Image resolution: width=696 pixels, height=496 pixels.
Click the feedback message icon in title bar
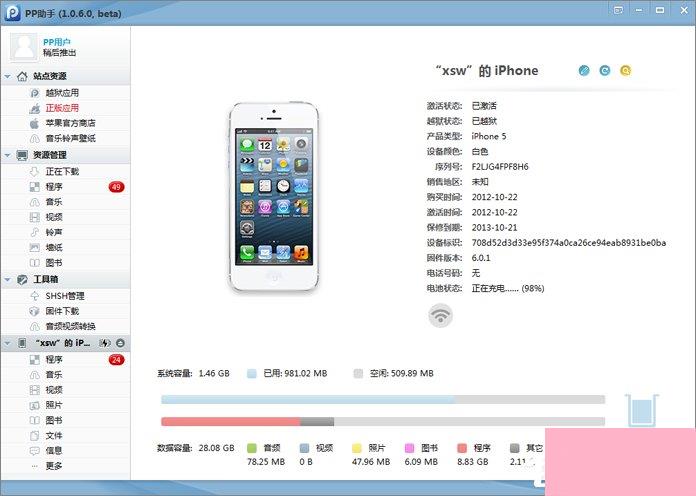click(x=618, y=10)
